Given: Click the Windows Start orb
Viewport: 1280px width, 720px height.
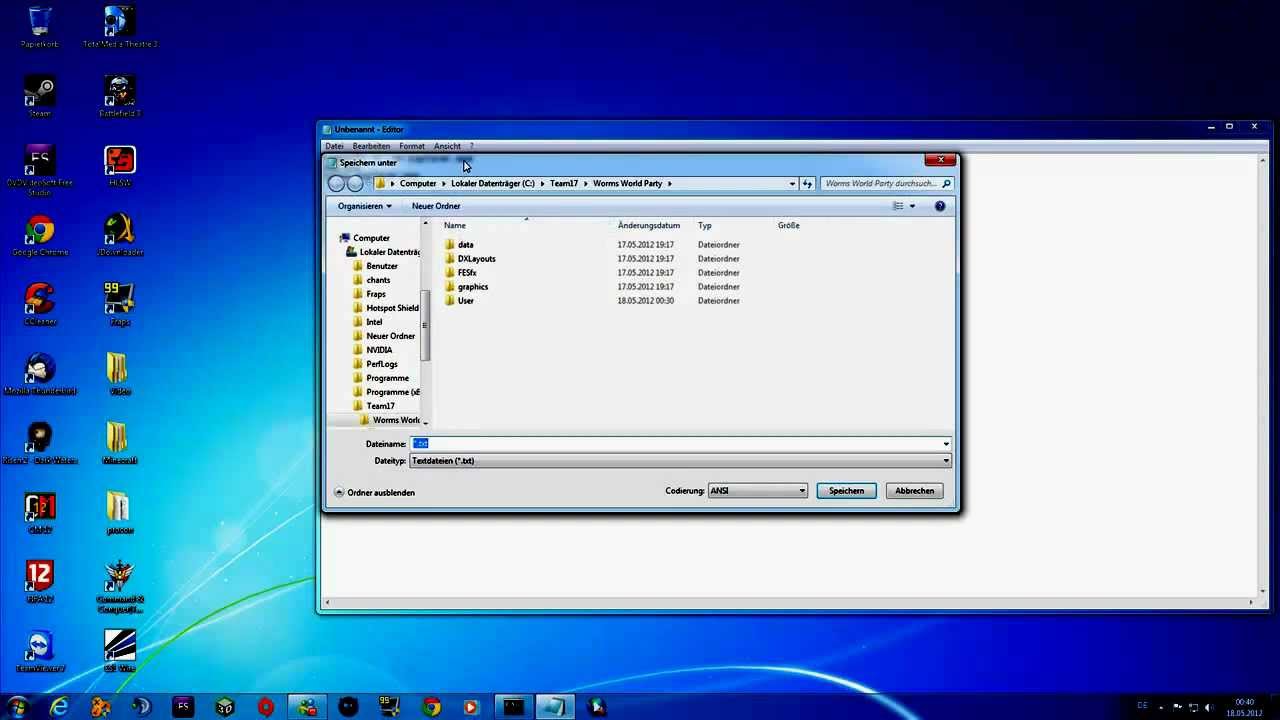Looking at the screenshot, I should [17, 707].
